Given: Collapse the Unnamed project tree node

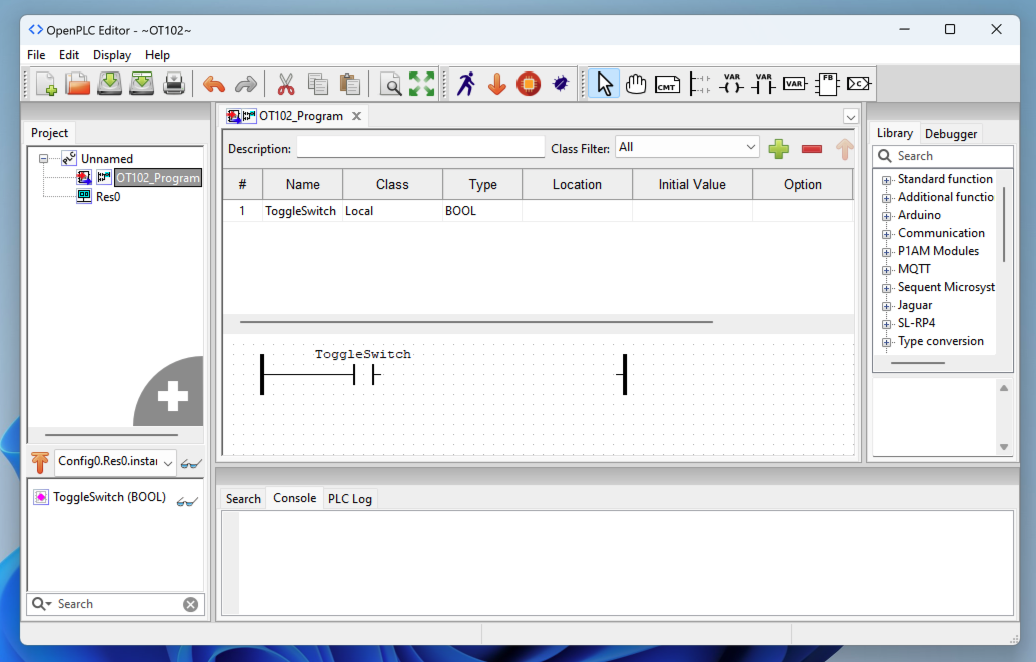Looking at the screenshot, I should [43, 159].
